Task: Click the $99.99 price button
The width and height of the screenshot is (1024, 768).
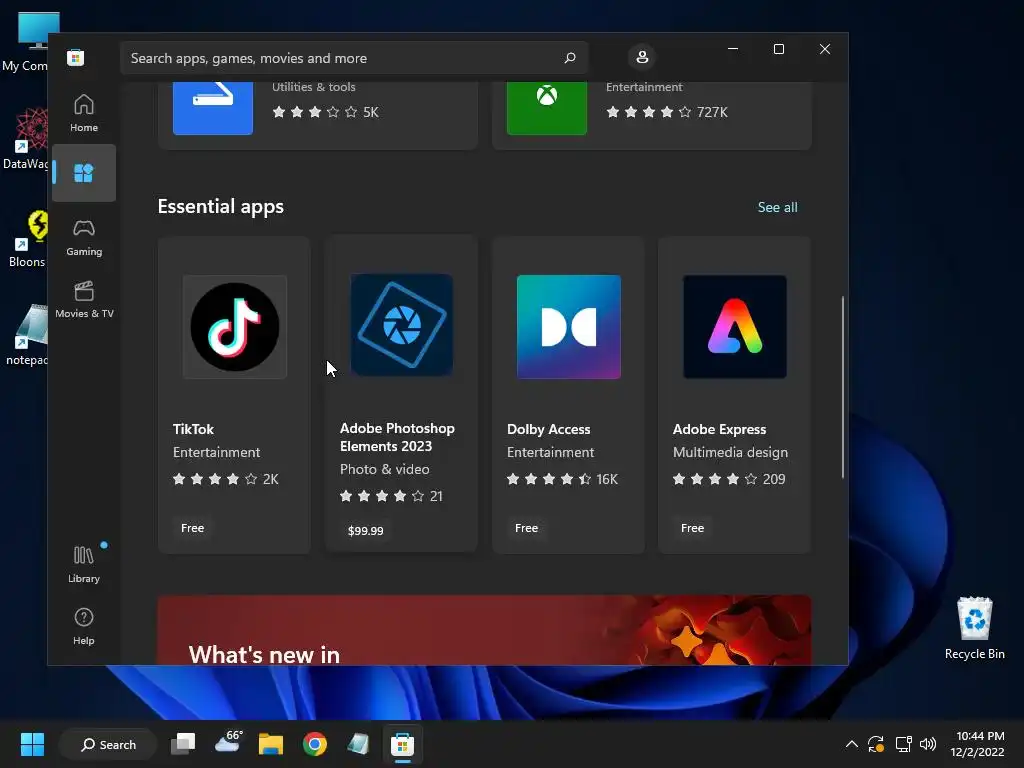Action: (x=366, y=530)
